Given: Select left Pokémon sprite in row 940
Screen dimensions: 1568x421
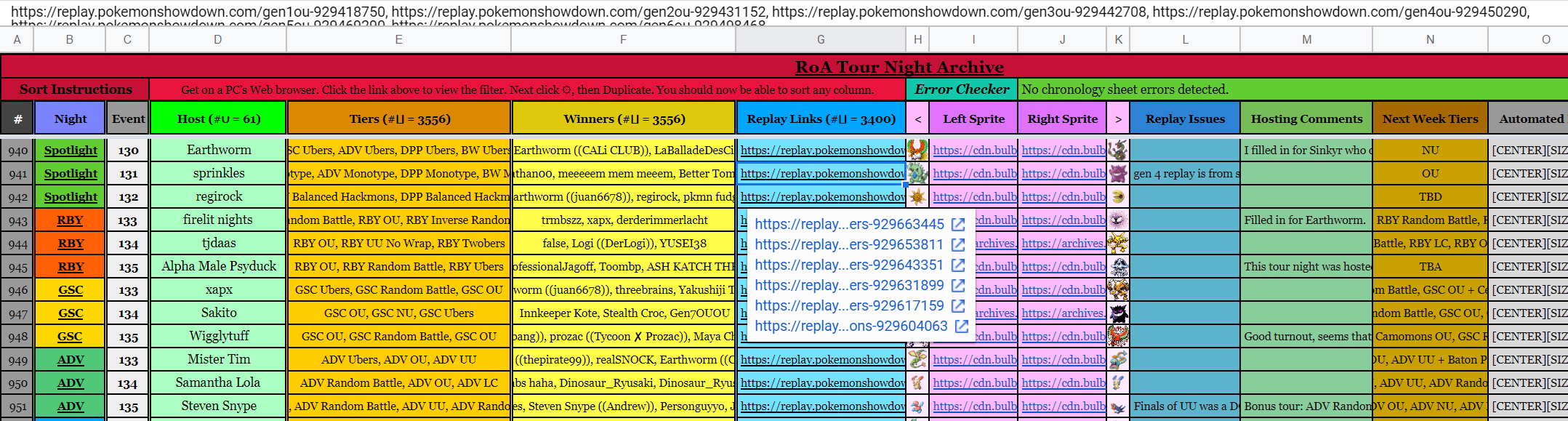Looking at the screenshot, I should click(x=917, y=150).
